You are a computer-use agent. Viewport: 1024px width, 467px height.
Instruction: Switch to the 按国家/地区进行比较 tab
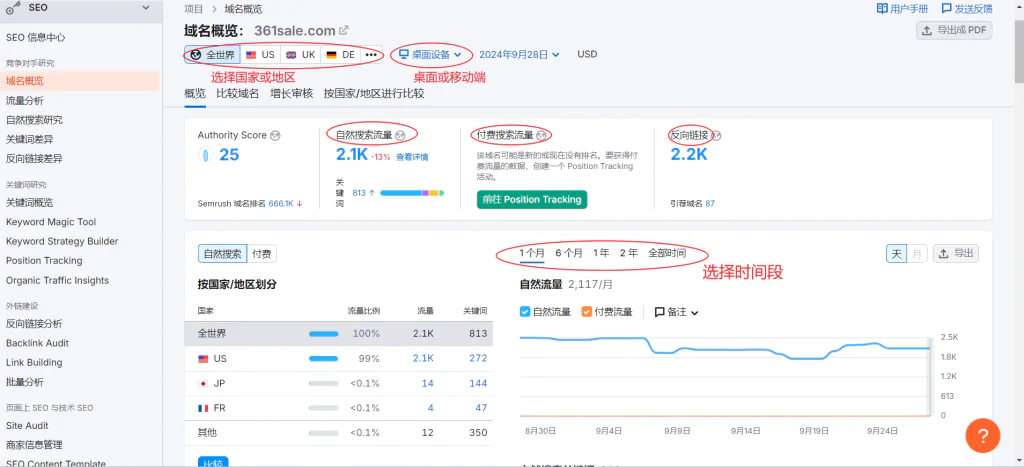point(374,93)
